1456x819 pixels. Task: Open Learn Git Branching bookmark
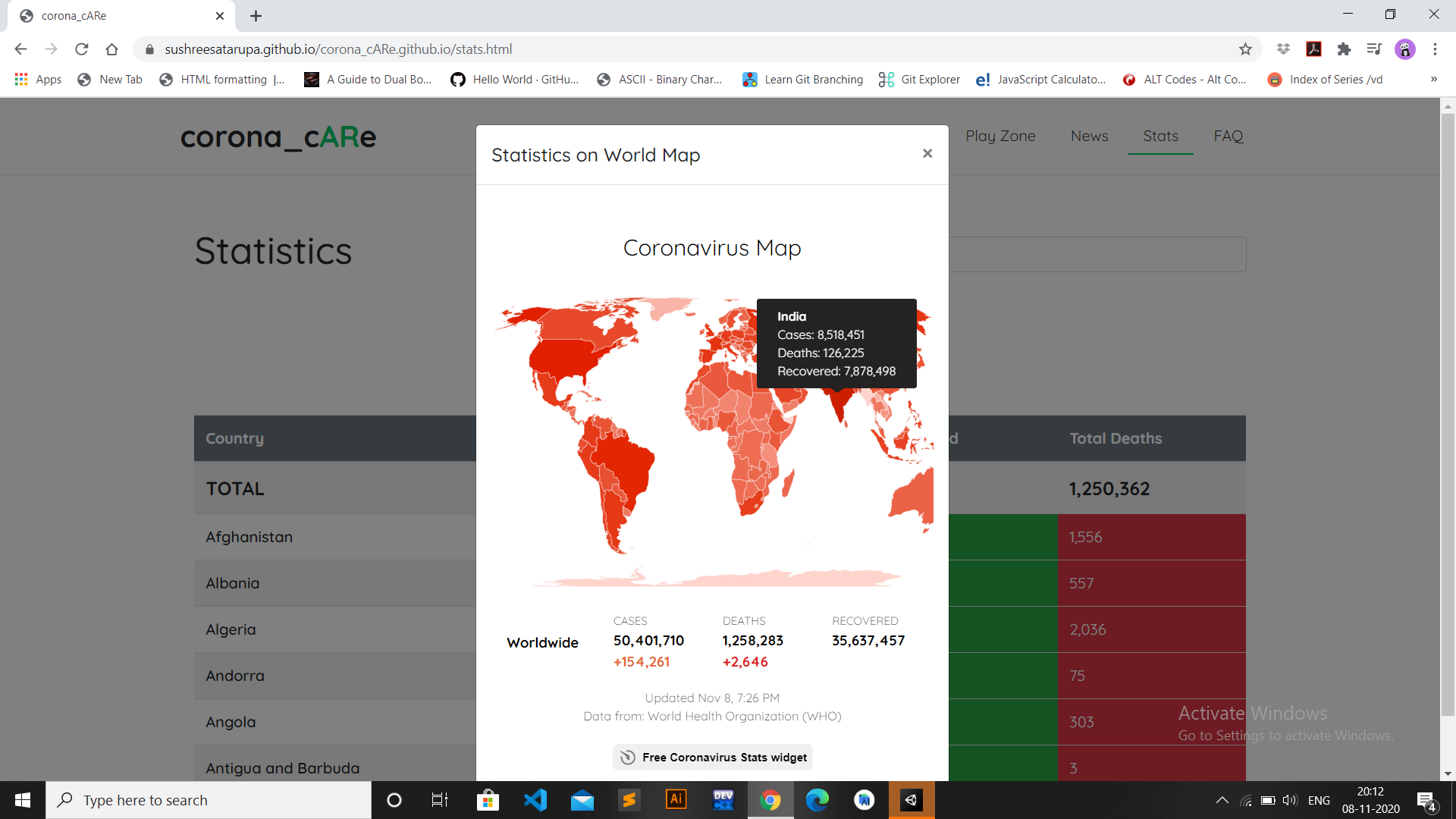coord(802,79)
